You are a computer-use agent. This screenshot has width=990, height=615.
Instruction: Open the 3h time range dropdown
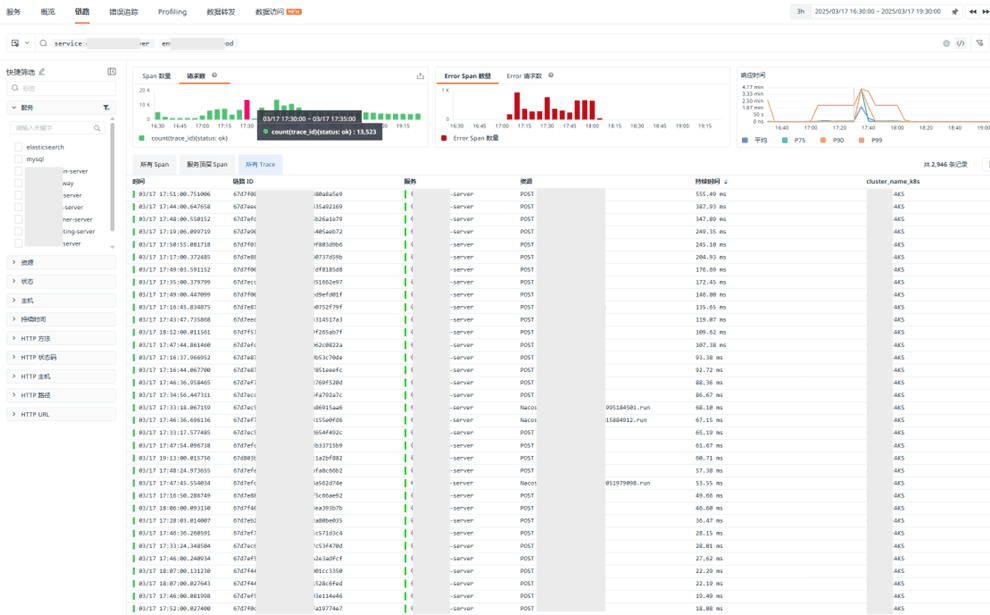[800, 12]
